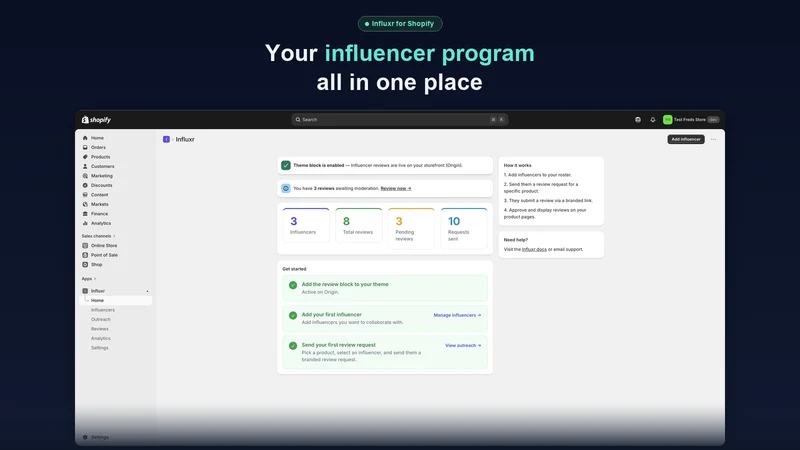Open Influencers submenu item

(103, 310)
